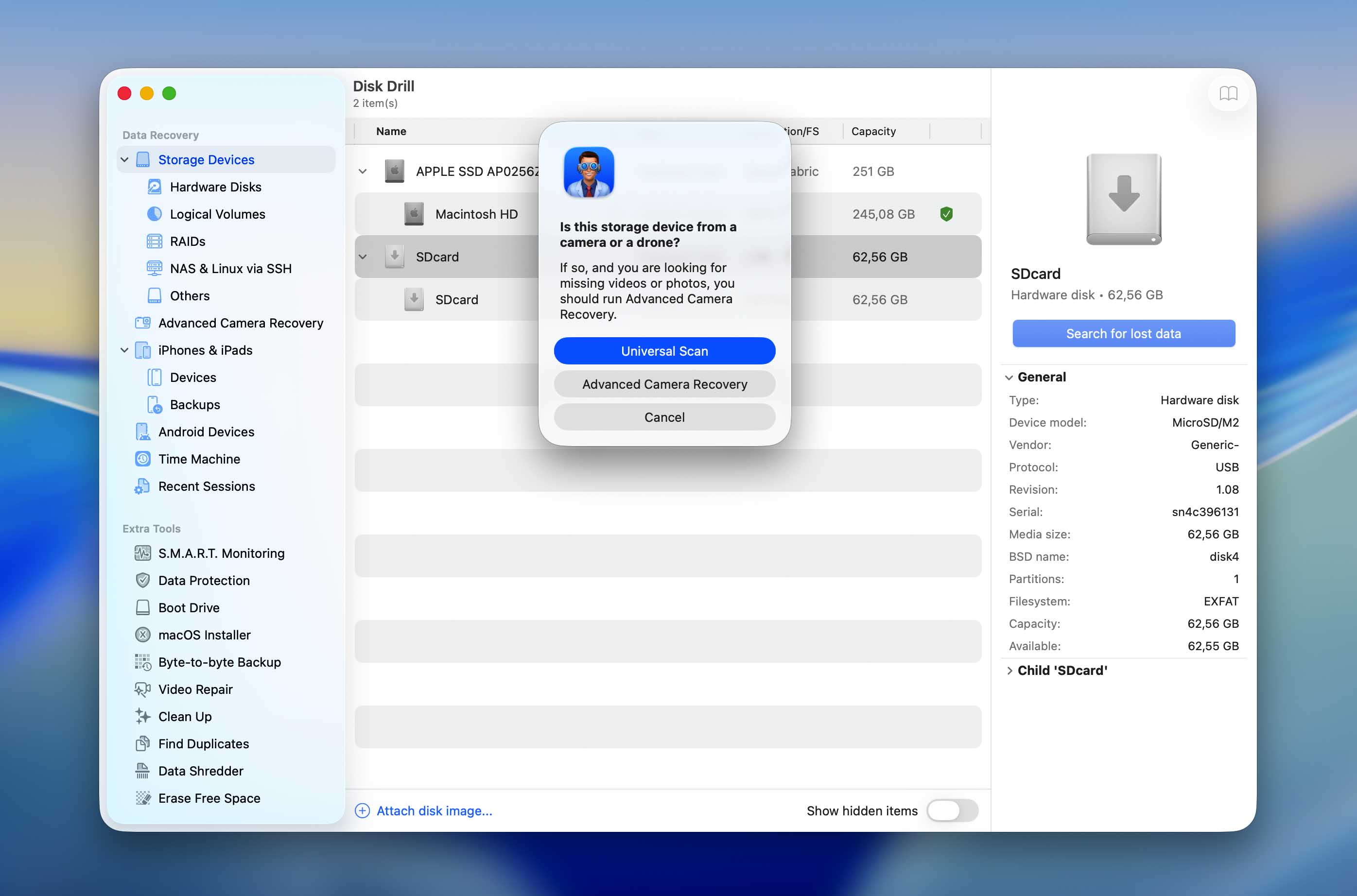The width and height of the screenshot is (1357, 896).
Task: Click the Disk Drill mascot icon in dialog
Action: [x=589, y=172]
